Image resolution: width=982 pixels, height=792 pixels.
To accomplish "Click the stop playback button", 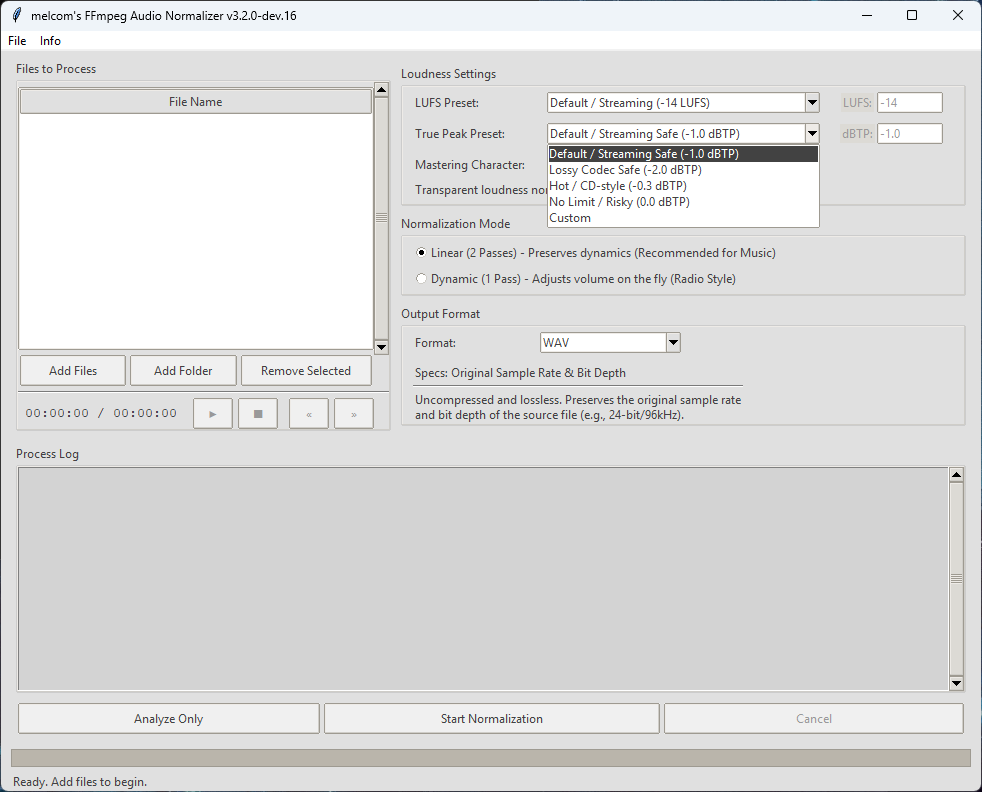I will pyautogui.click(x=258, y=414).
